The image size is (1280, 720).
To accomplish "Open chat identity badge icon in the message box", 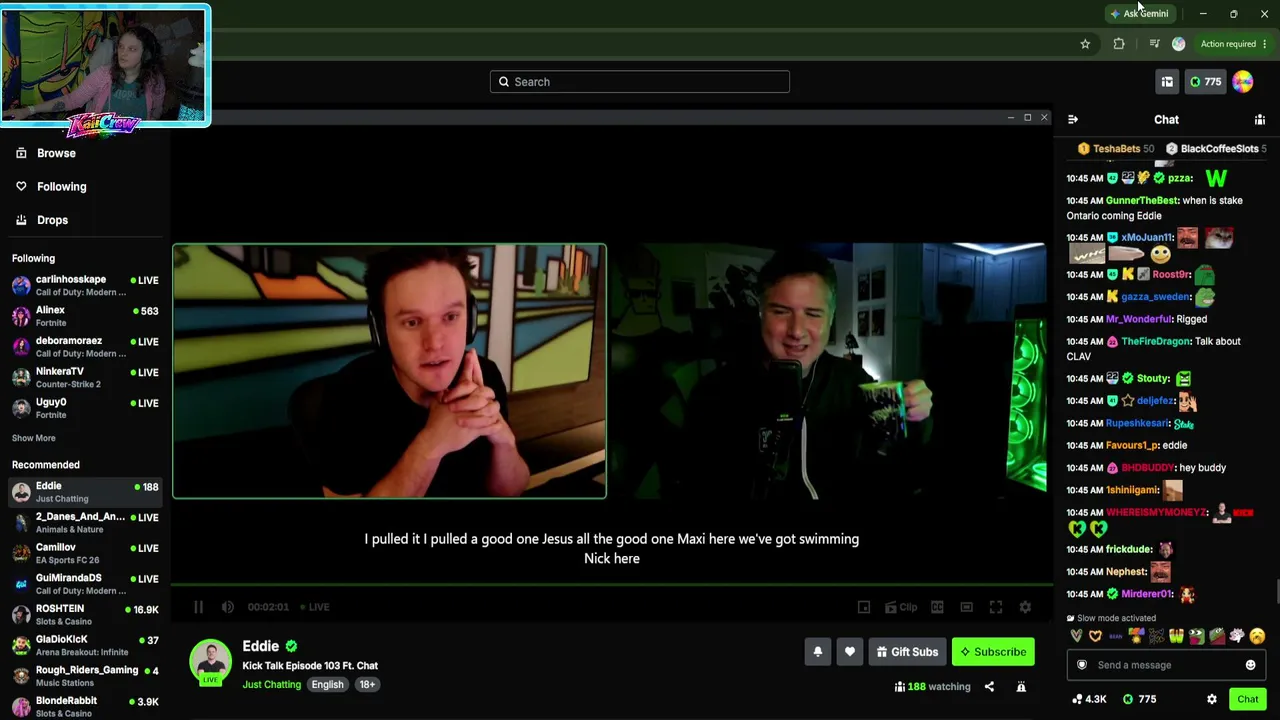I will pyautogui.click(x=1082, y=665).
